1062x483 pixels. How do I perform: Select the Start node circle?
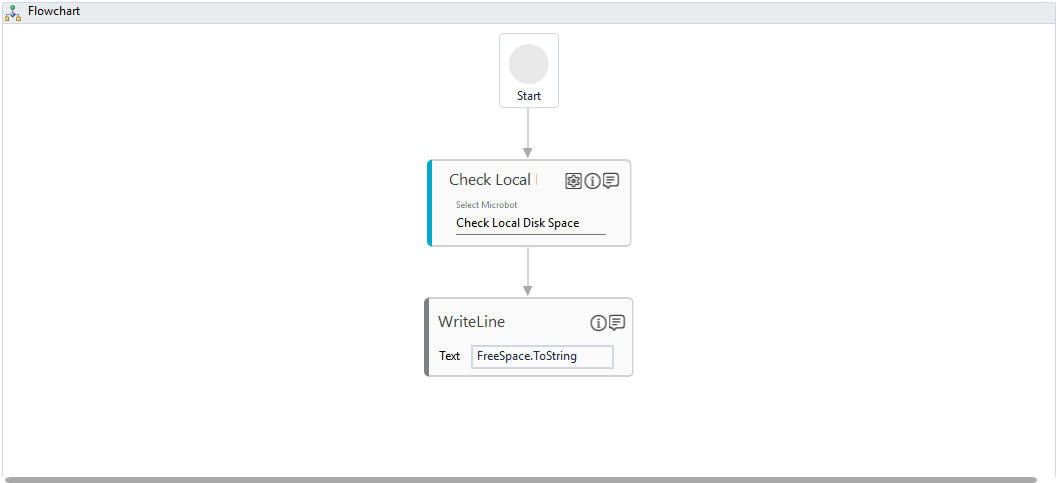[528, 64]
